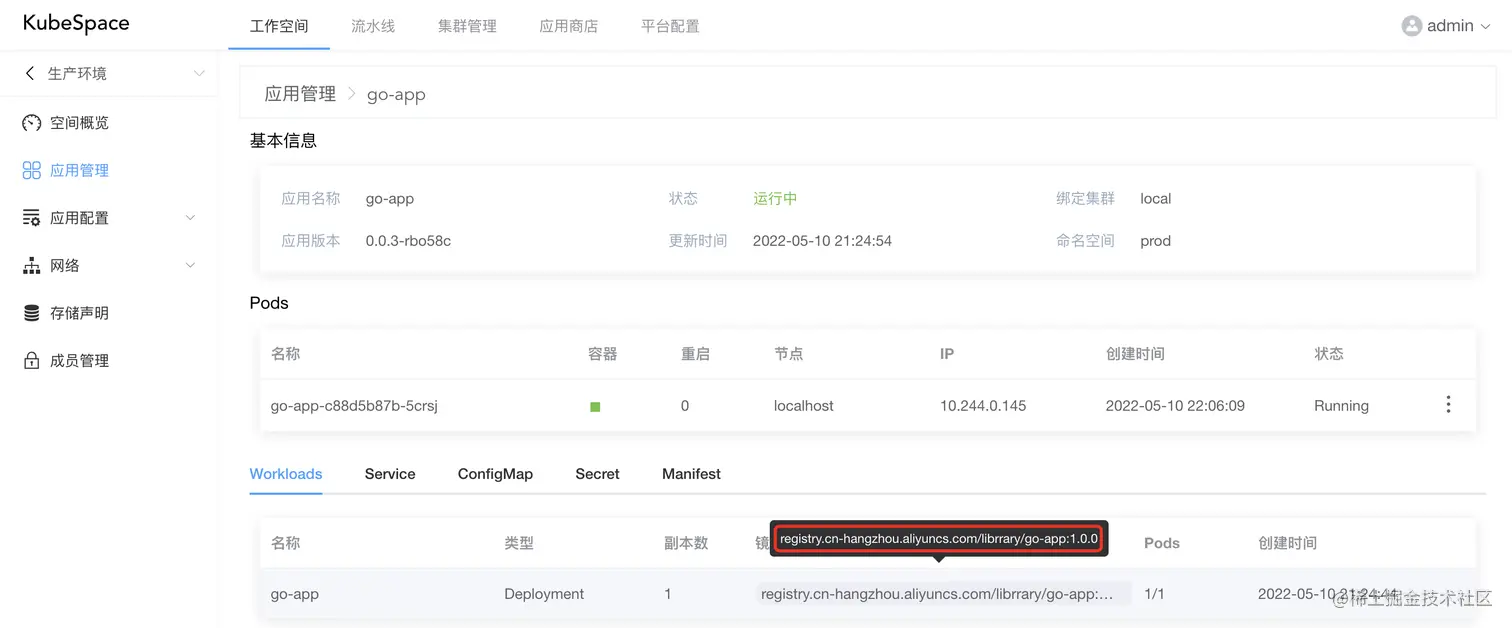Open the 集群管理 menu item
This screenshot has width=1512, height=628.
(x=466, y=25)
